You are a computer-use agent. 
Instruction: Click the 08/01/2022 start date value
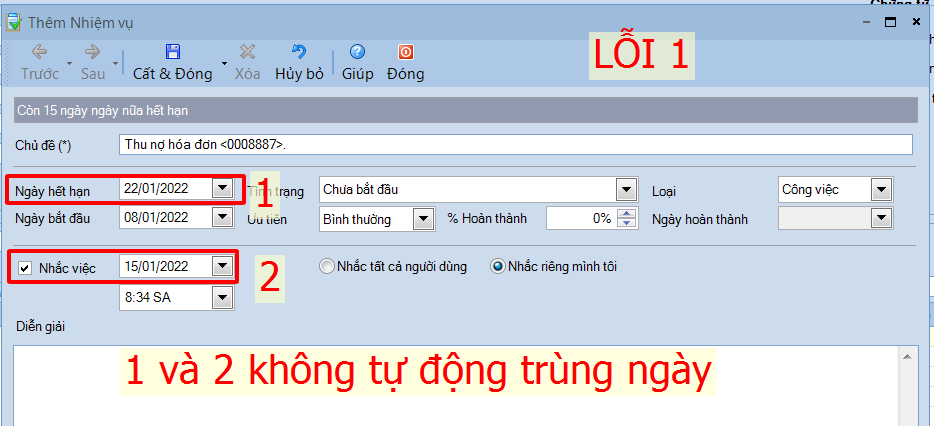pyautogui.click(x=156, y=217)
